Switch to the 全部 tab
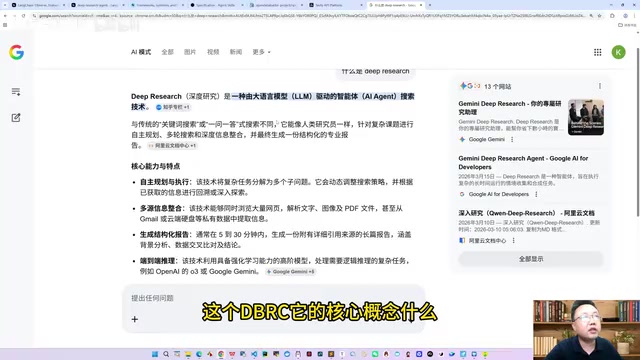The image size is (640, 360). (167, 52)
